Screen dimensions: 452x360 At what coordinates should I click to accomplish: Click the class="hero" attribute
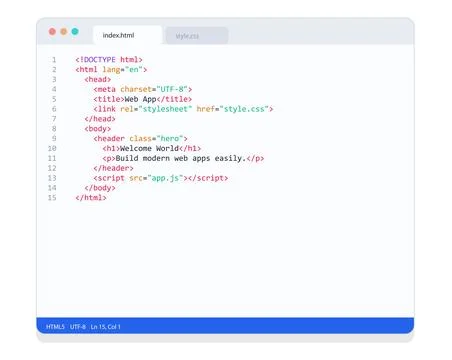[x=156, y=139]
